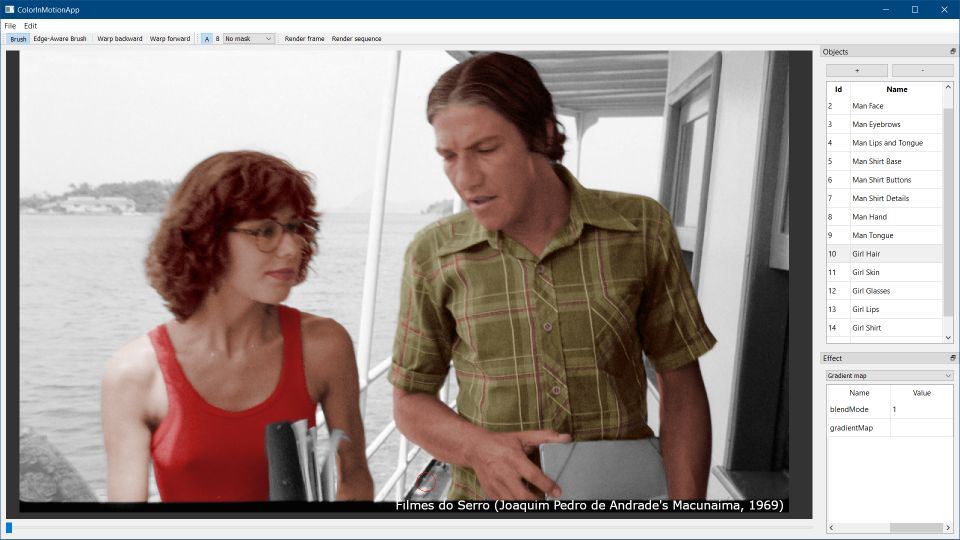Click the Id column header

click(x=838, y=89)
